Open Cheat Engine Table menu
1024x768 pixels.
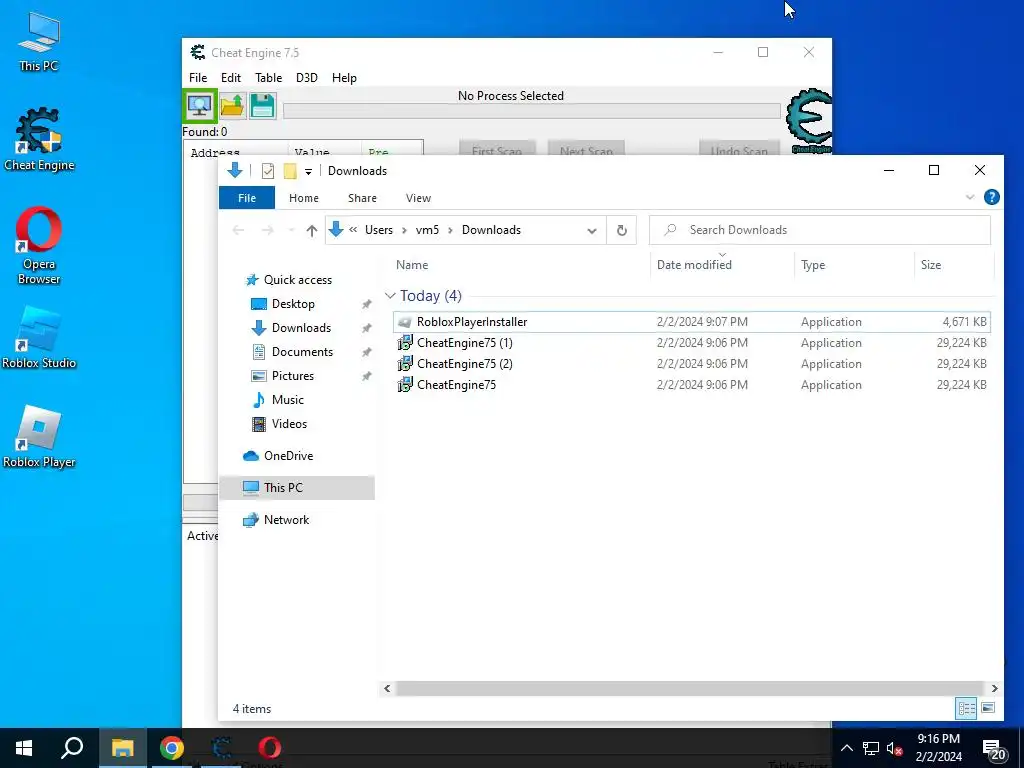coord(268,78)
